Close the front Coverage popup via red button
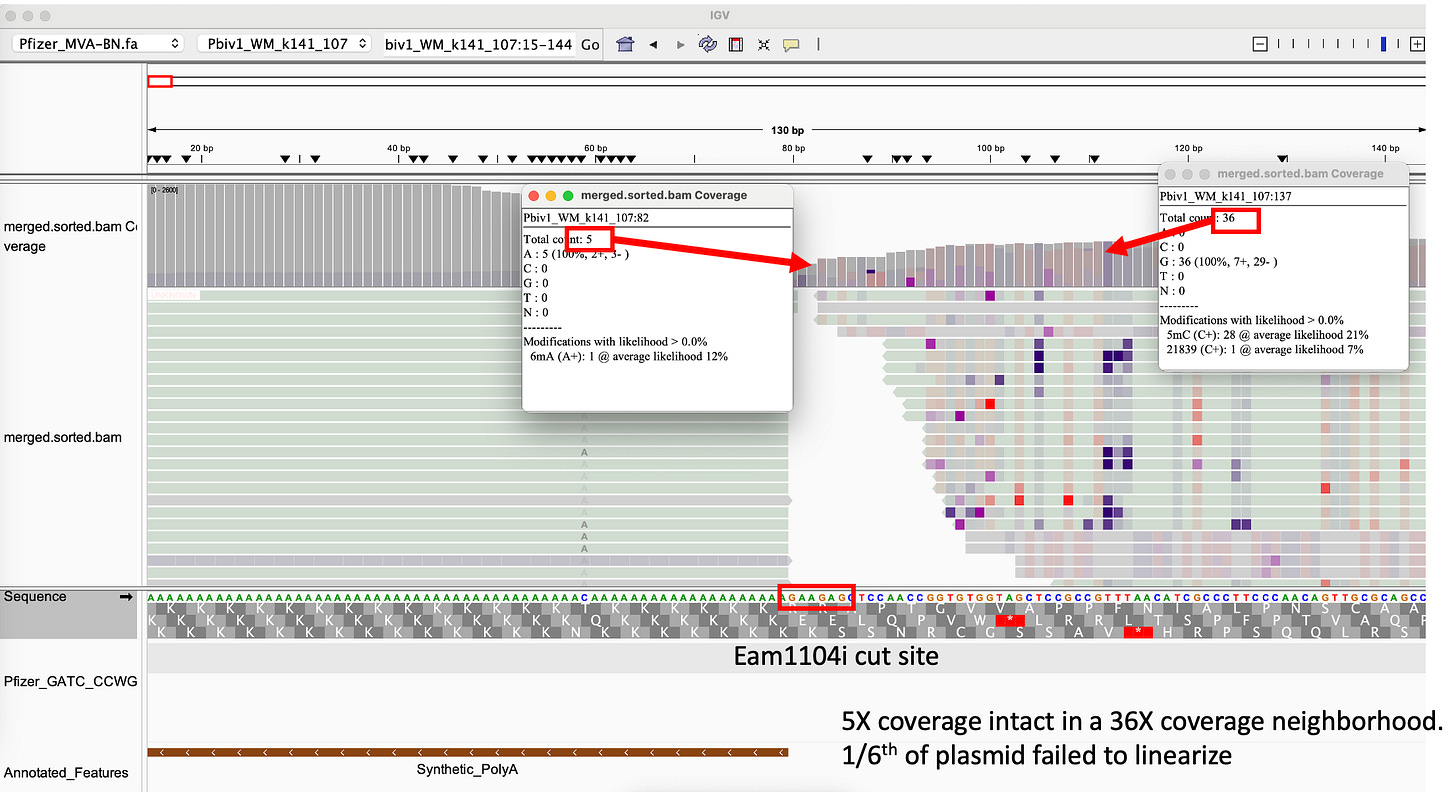The width and height of the screenshot is (1456, 800). [534, 196]
